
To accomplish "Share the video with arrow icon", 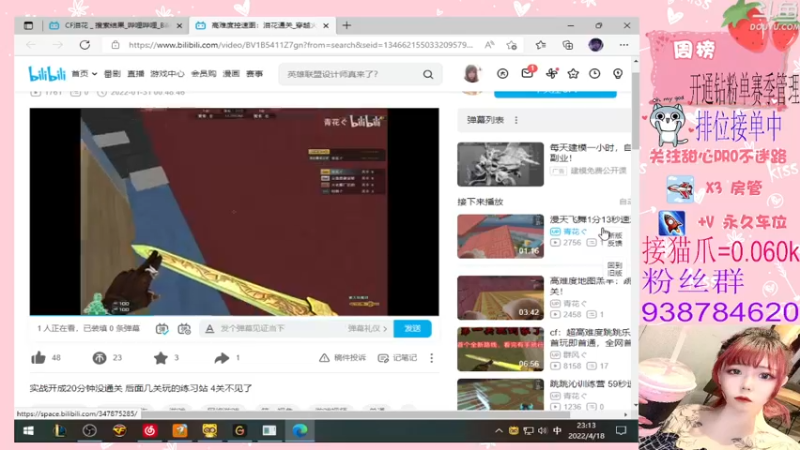I will click(x=221, y=358).
